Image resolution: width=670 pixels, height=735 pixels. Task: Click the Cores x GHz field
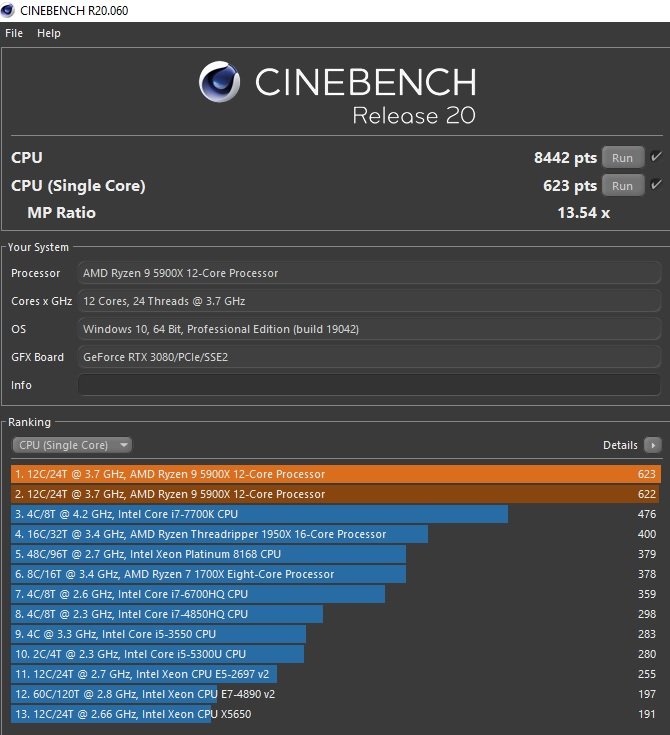(369, 301)
